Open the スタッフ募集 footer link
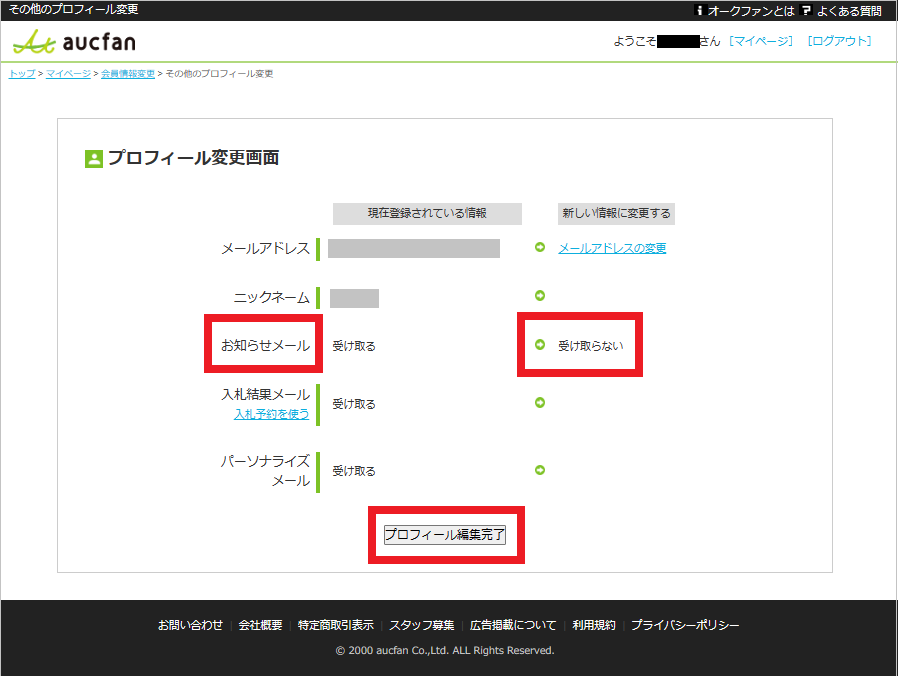 [422, 625]
